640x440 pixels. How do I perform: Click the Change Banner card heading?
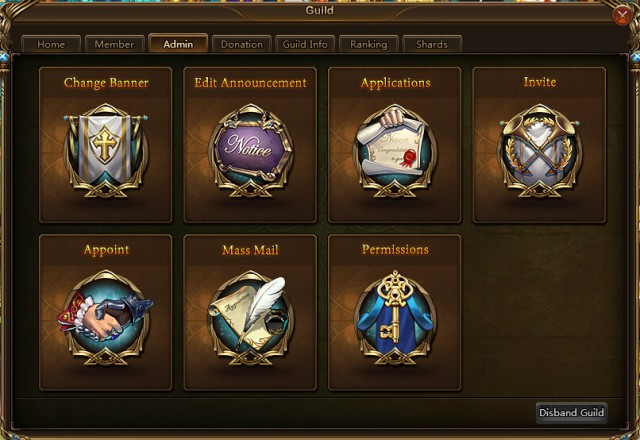[106, 83]
